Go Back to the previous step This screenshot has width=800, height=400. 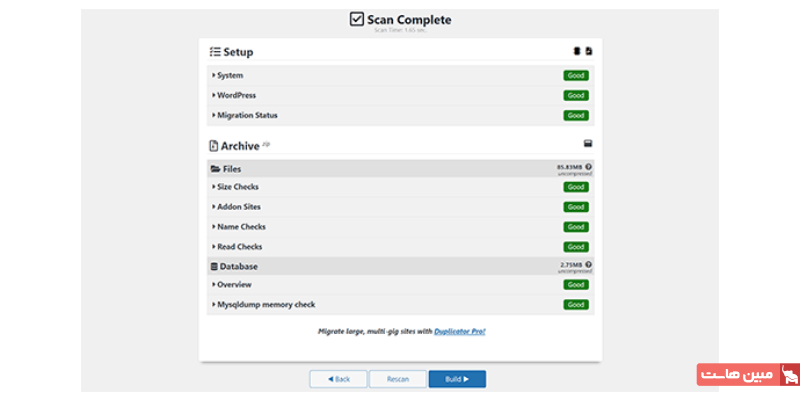pyautogui.click(x=338, y=379)
